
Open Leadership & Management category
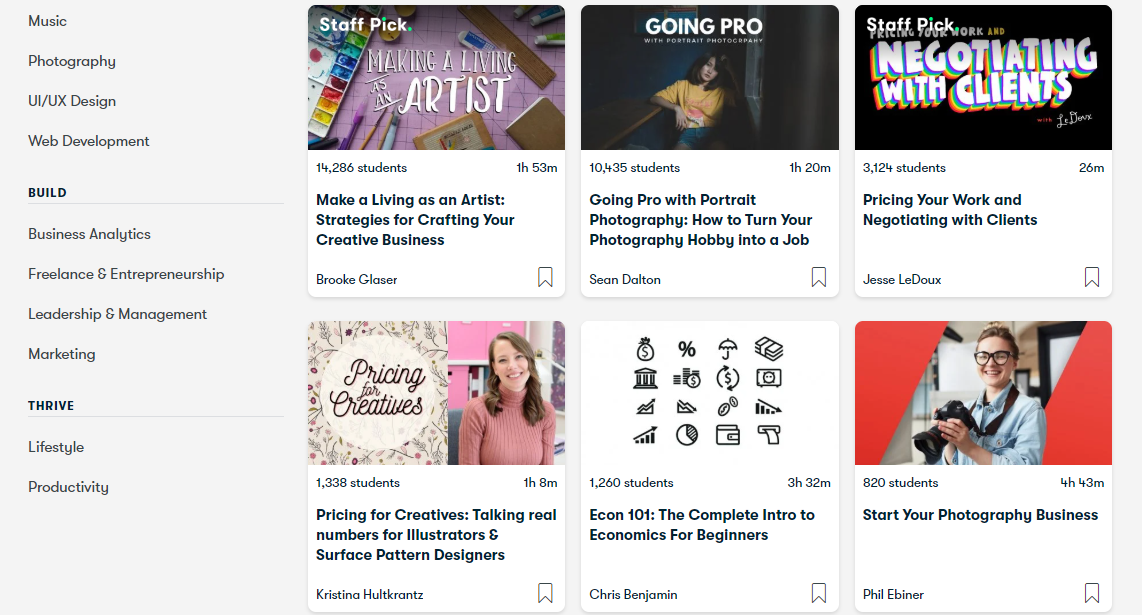117,314
